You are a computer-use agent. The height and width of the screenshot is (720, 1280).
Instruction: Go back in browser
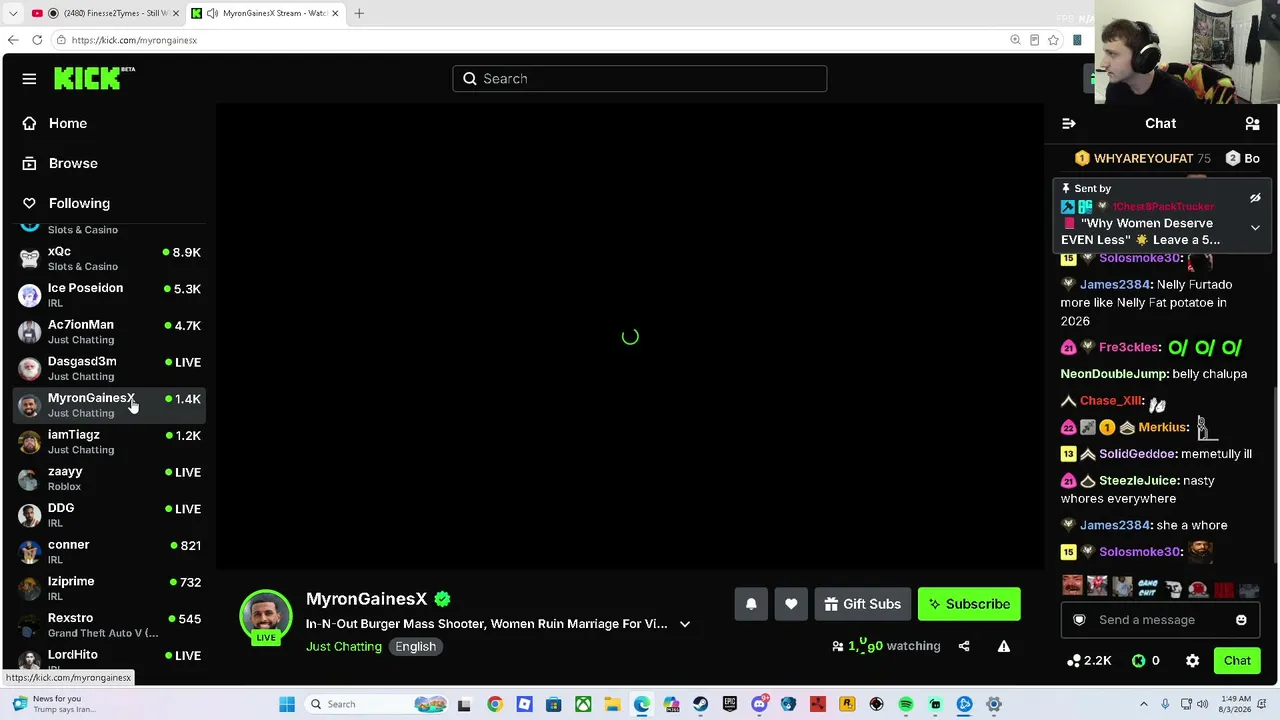click(x=13, y=40)
